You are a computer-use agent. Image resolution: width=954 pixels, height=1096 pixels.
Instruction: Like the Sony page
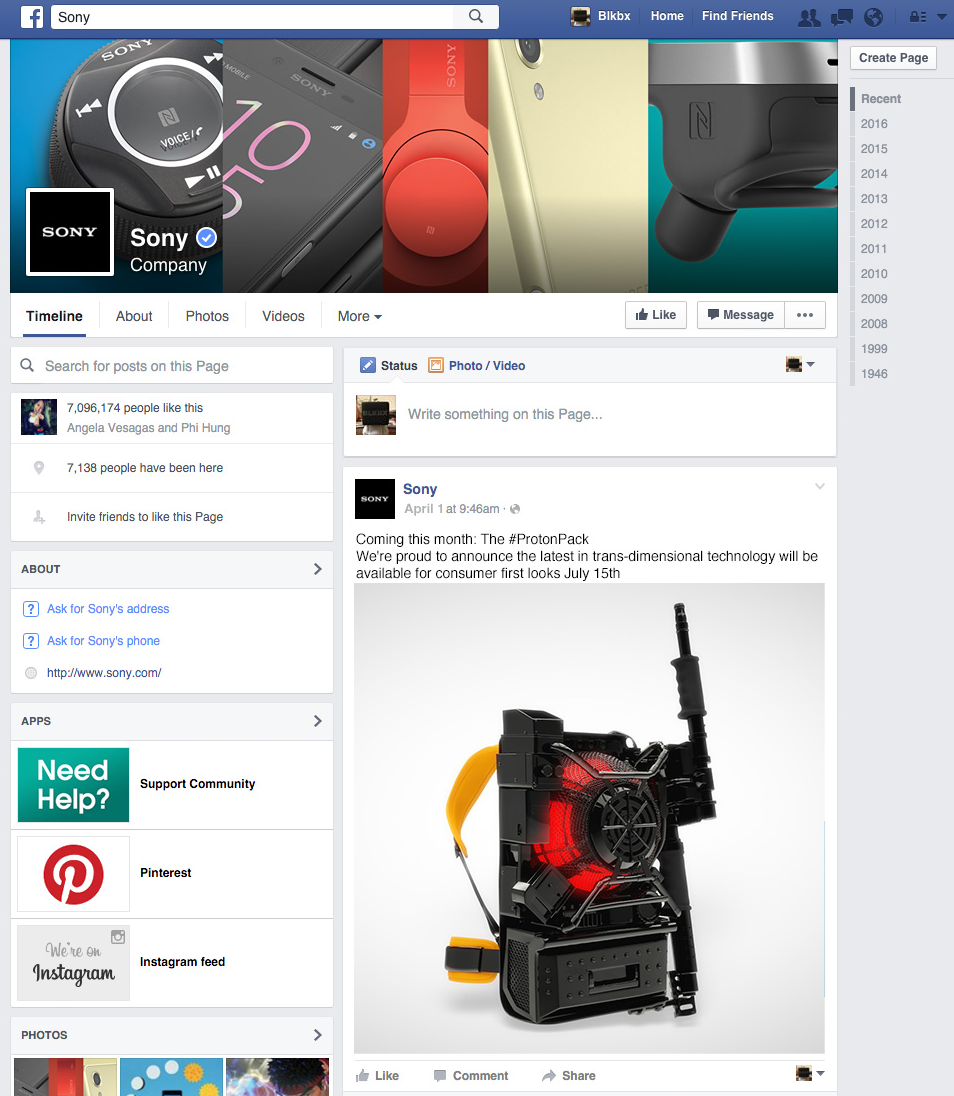point(656,315)
